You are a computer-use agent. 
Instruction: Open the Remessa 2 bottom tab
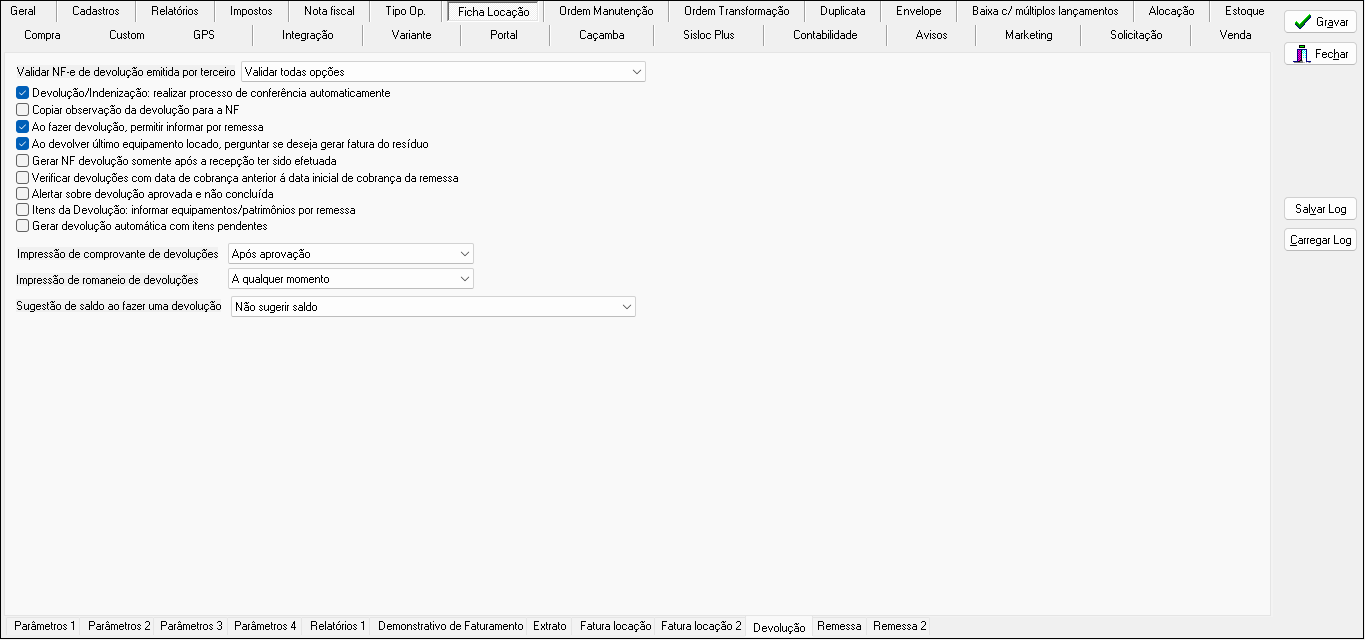[900, 626]
